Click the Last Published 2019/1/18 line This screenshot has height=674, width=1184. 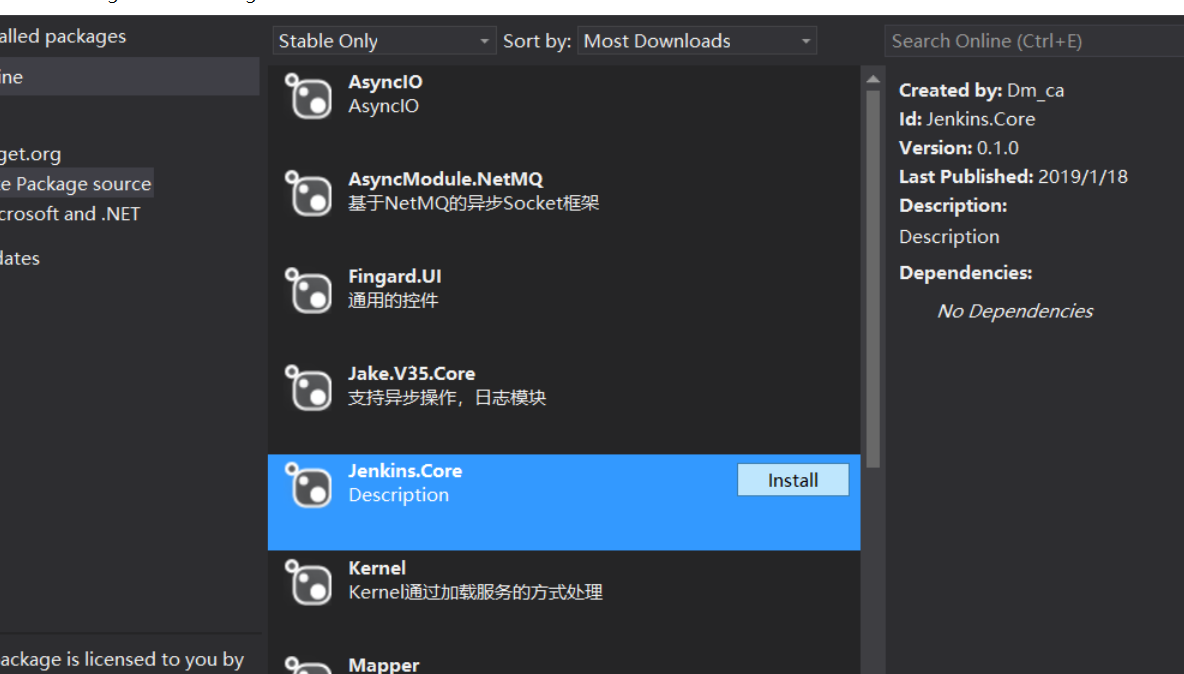1013,177
